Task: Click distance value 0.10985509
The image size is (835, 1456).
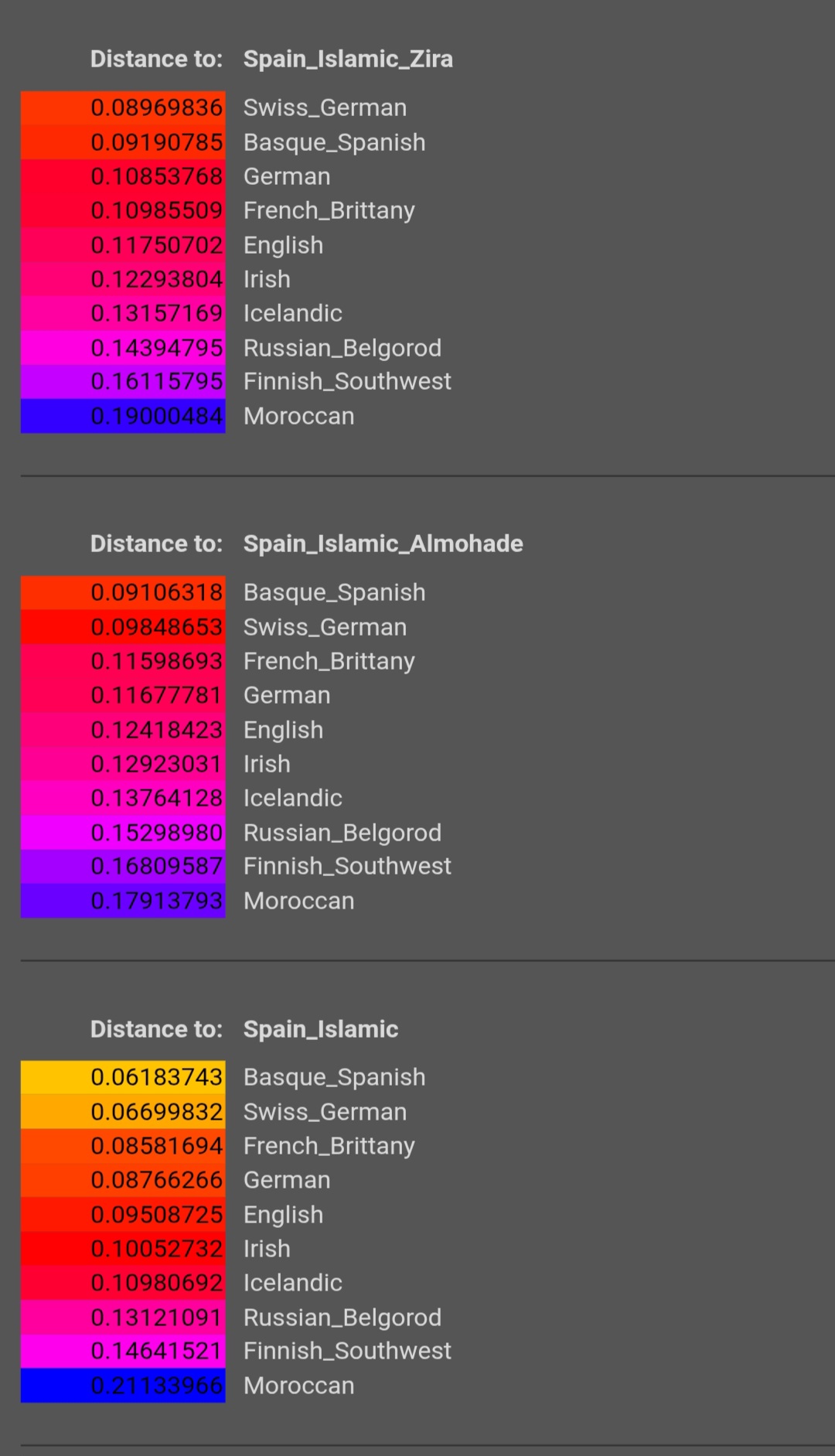Action: coord(123,210)
